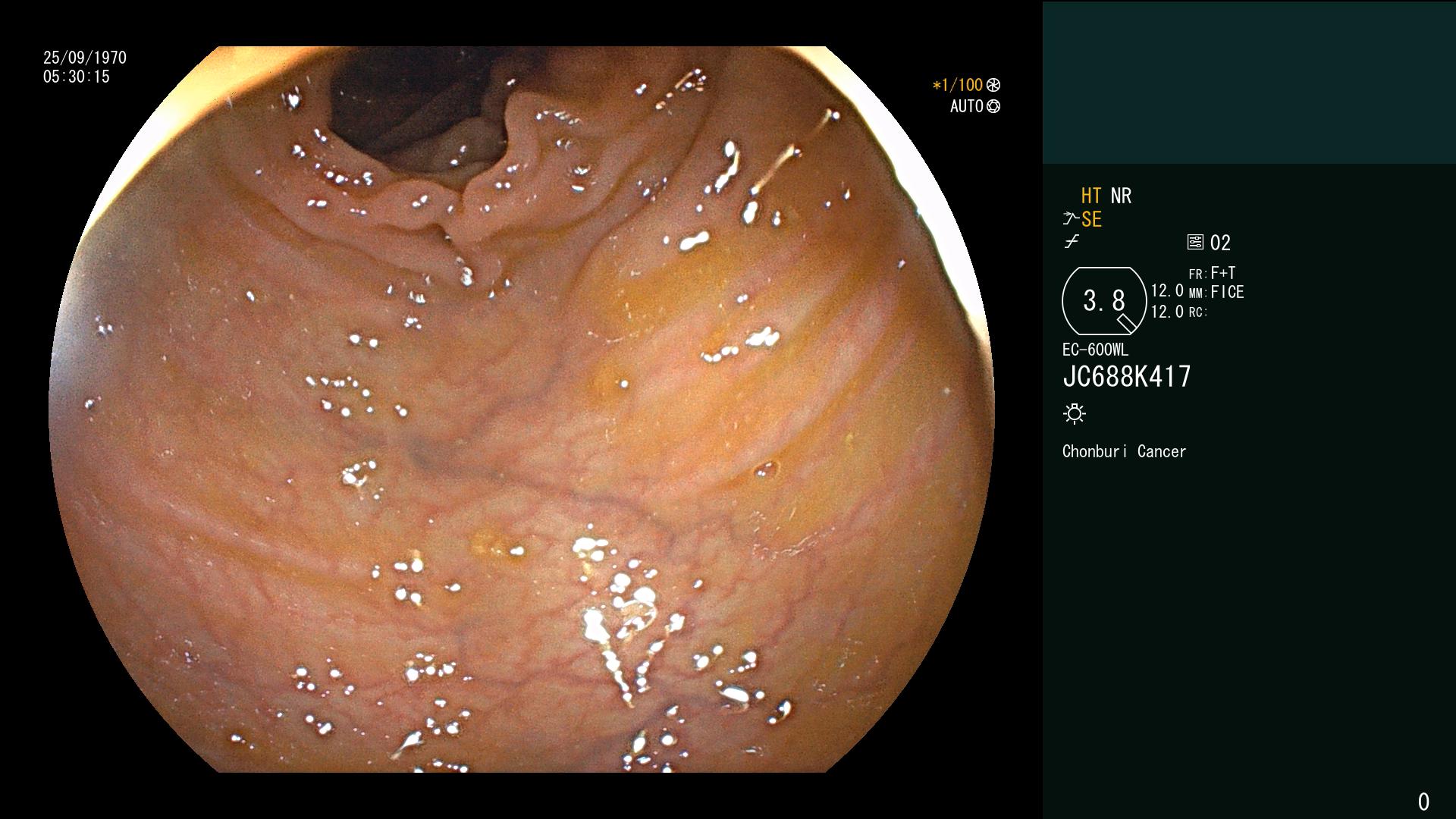Click the tone curve icon below SE
Viewport: 1456px width, 819px height.
tap(1072, 242)
